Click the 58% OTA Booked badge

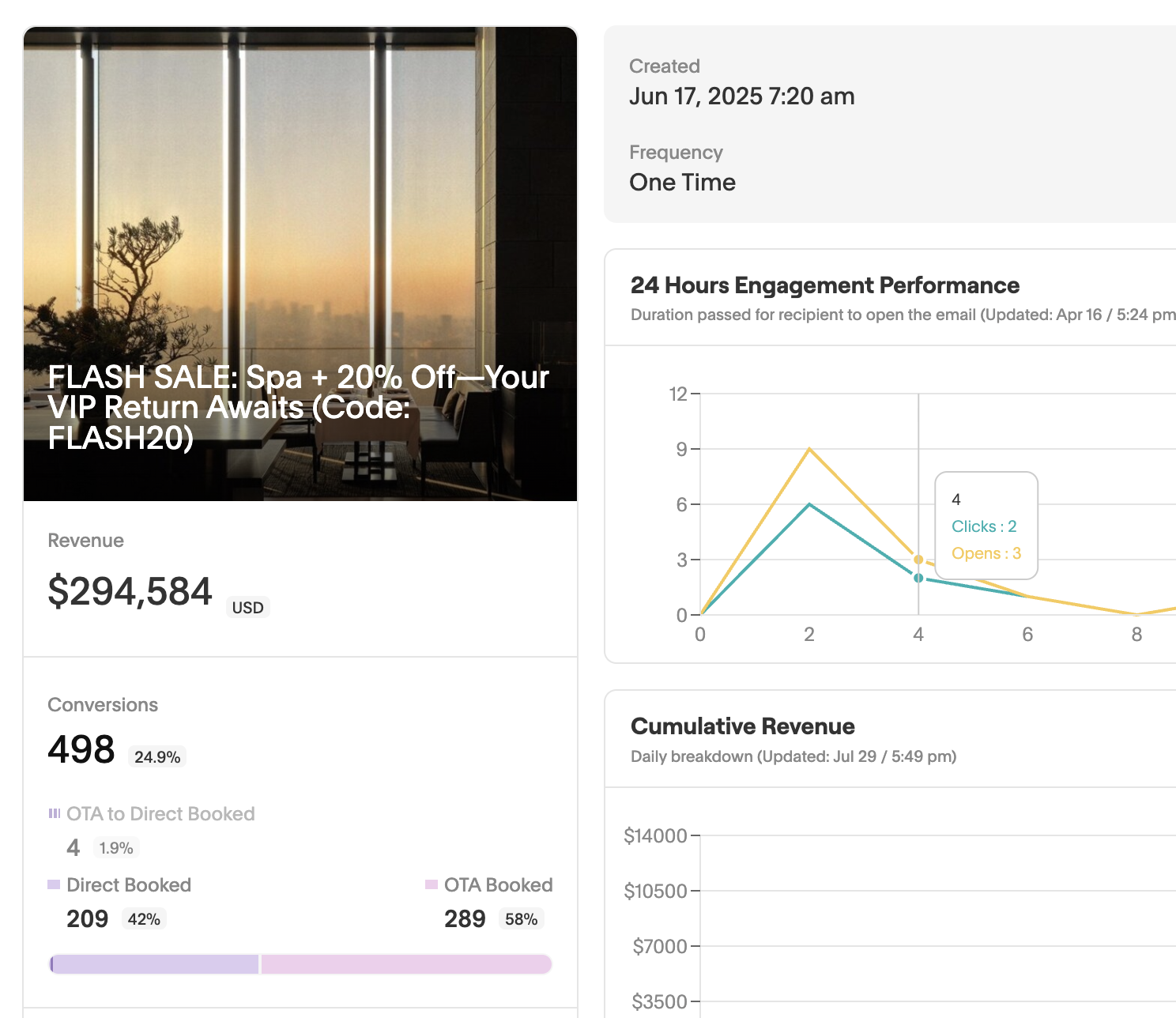pyautogui.click(x=521, y=919)
